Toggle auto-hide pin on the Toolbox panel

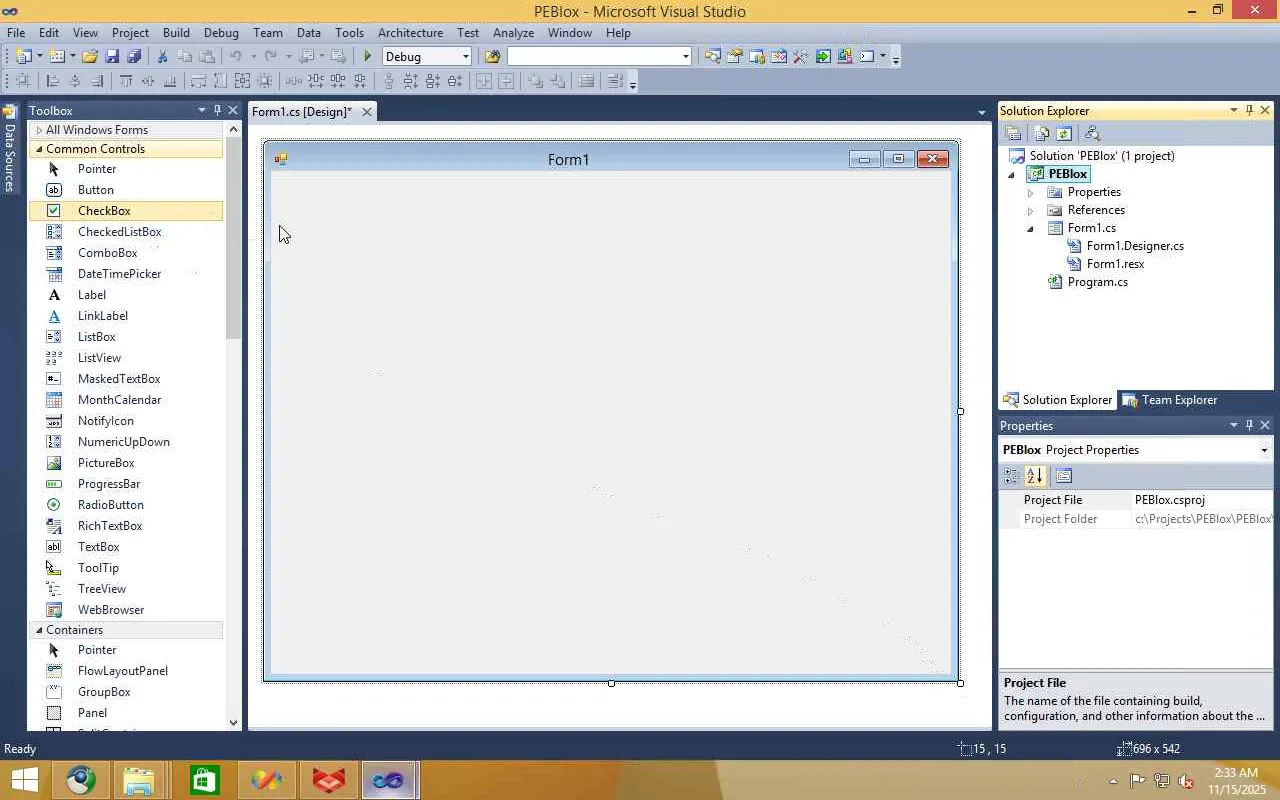coord(217,110)
